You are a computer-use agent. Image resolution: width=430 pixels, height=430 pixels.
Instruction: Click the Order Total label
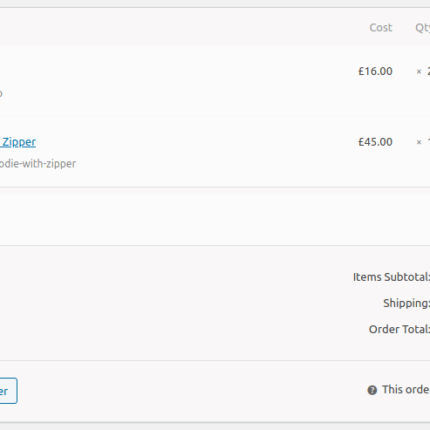pos(399,329)
